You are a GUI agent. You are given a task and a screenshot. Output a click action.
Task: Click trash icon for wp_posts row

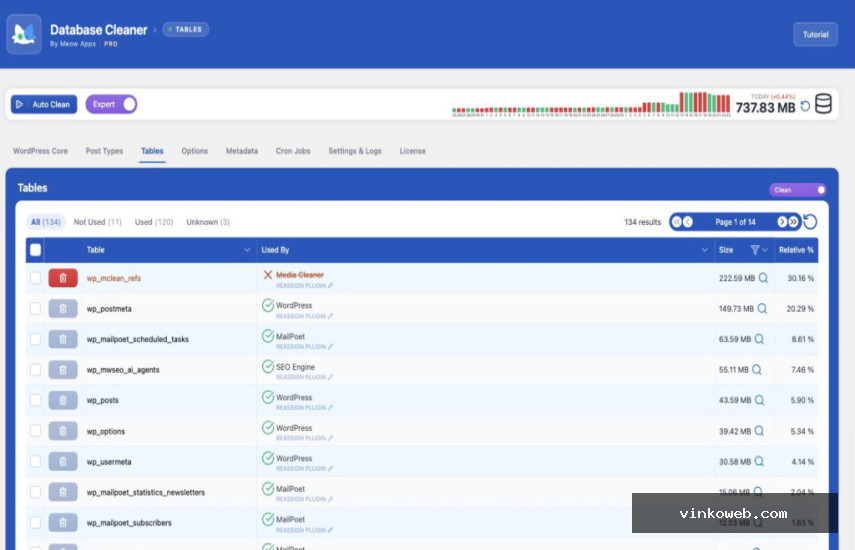point(63,400)
